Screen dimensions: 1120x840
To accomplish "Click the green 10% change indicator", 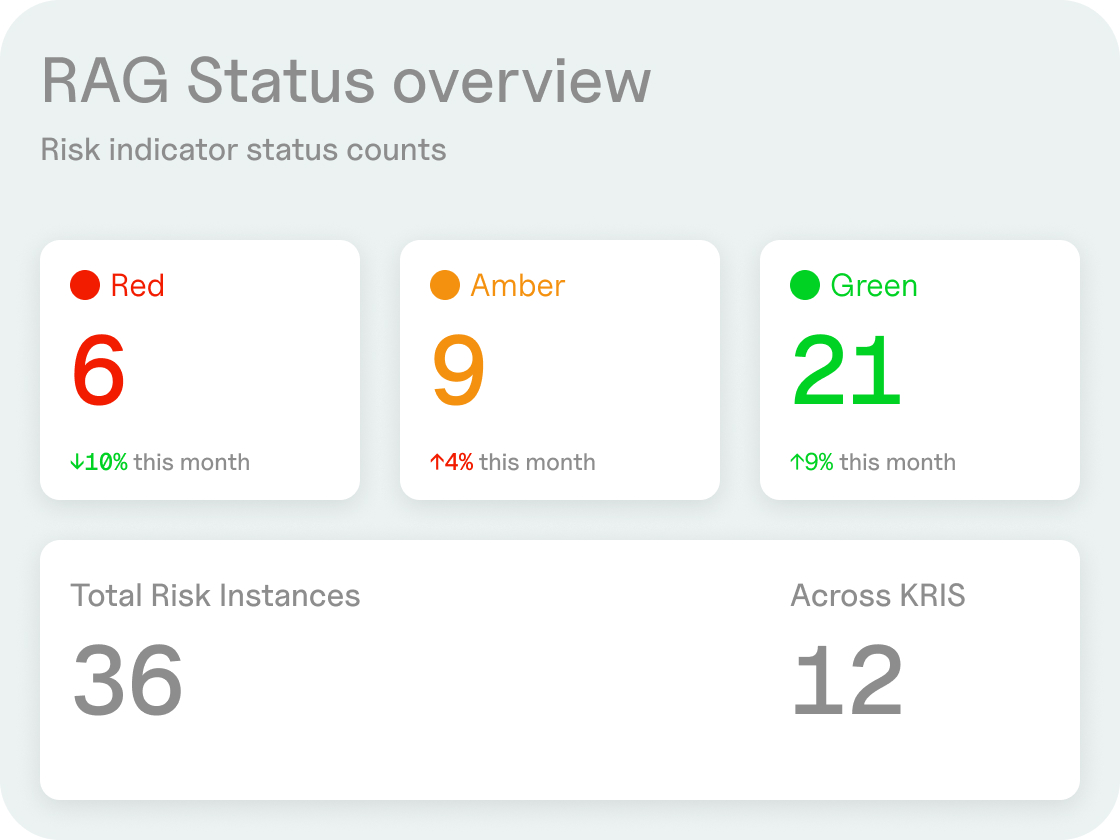I will (102, 462).
